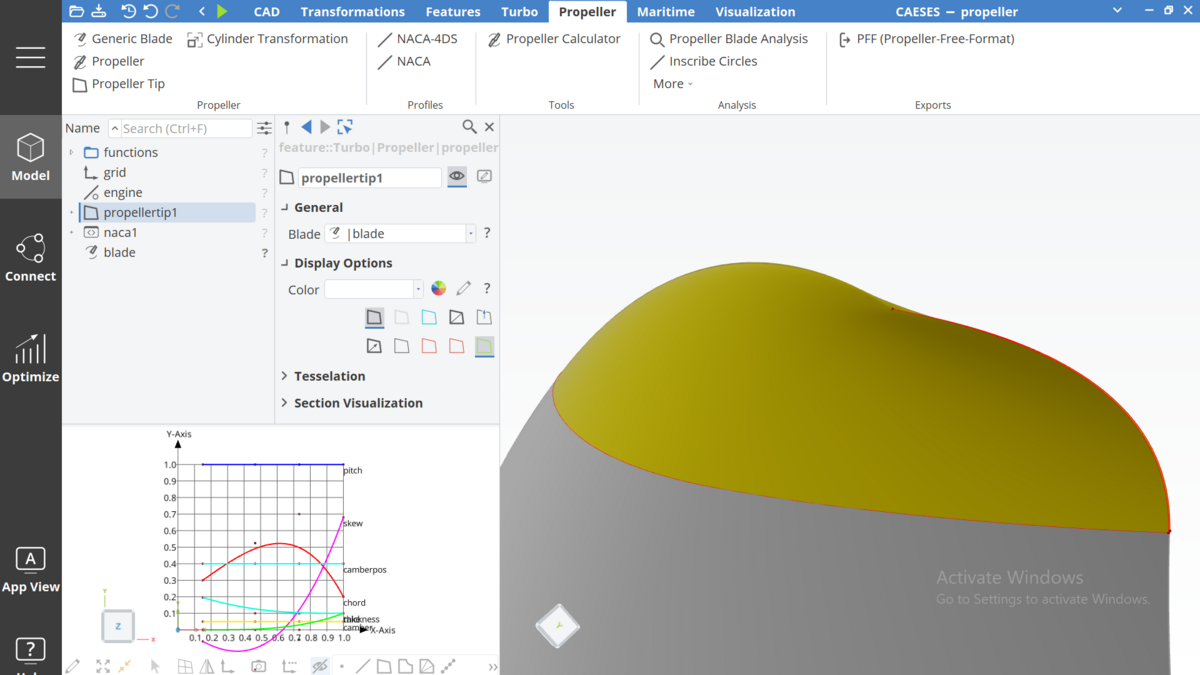Open the color wheel picker
1200x675 pixels.
coord(438,289)
